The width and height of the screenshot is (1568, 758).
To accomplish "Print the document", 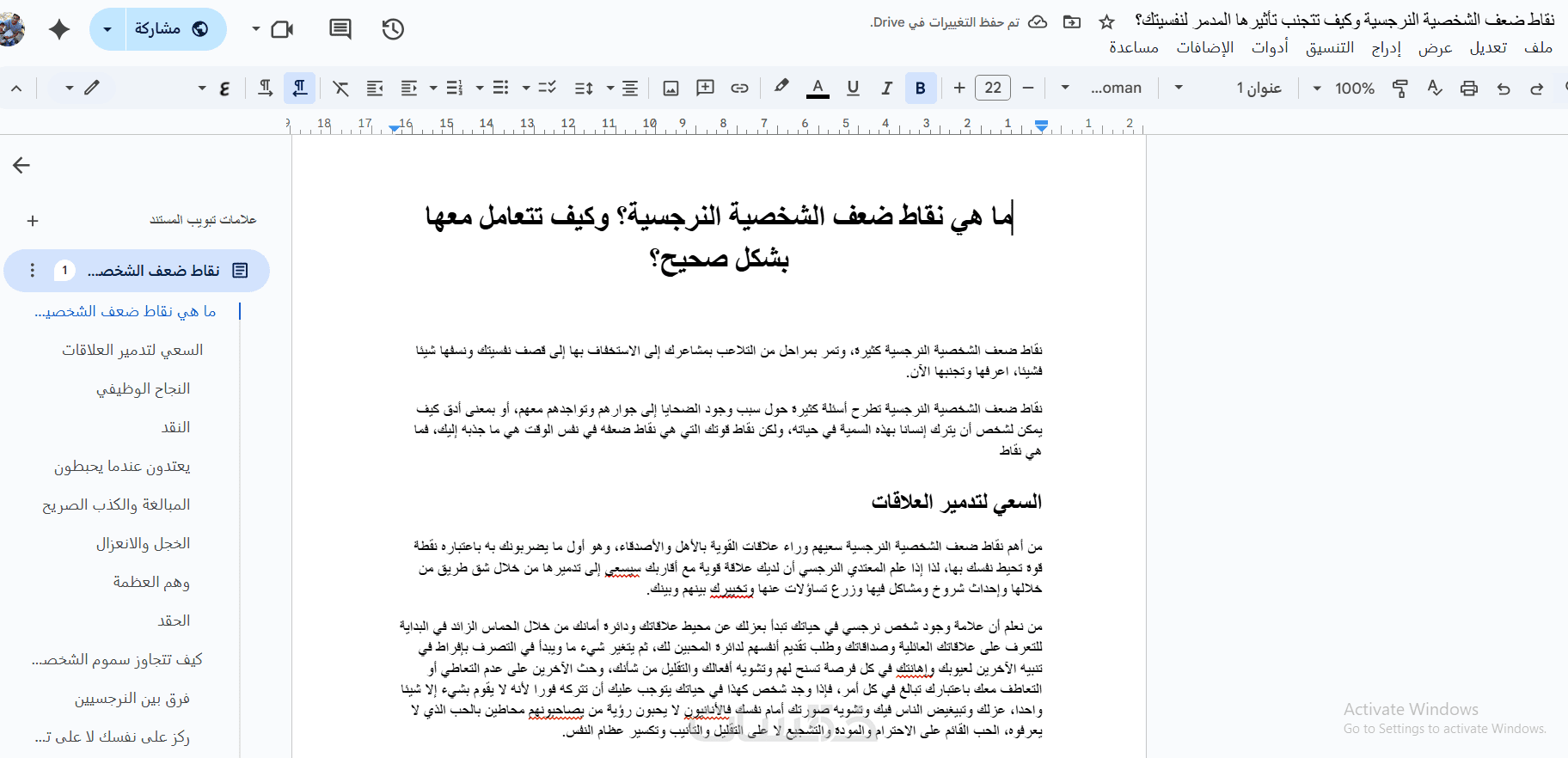I will coord(1469,88).
